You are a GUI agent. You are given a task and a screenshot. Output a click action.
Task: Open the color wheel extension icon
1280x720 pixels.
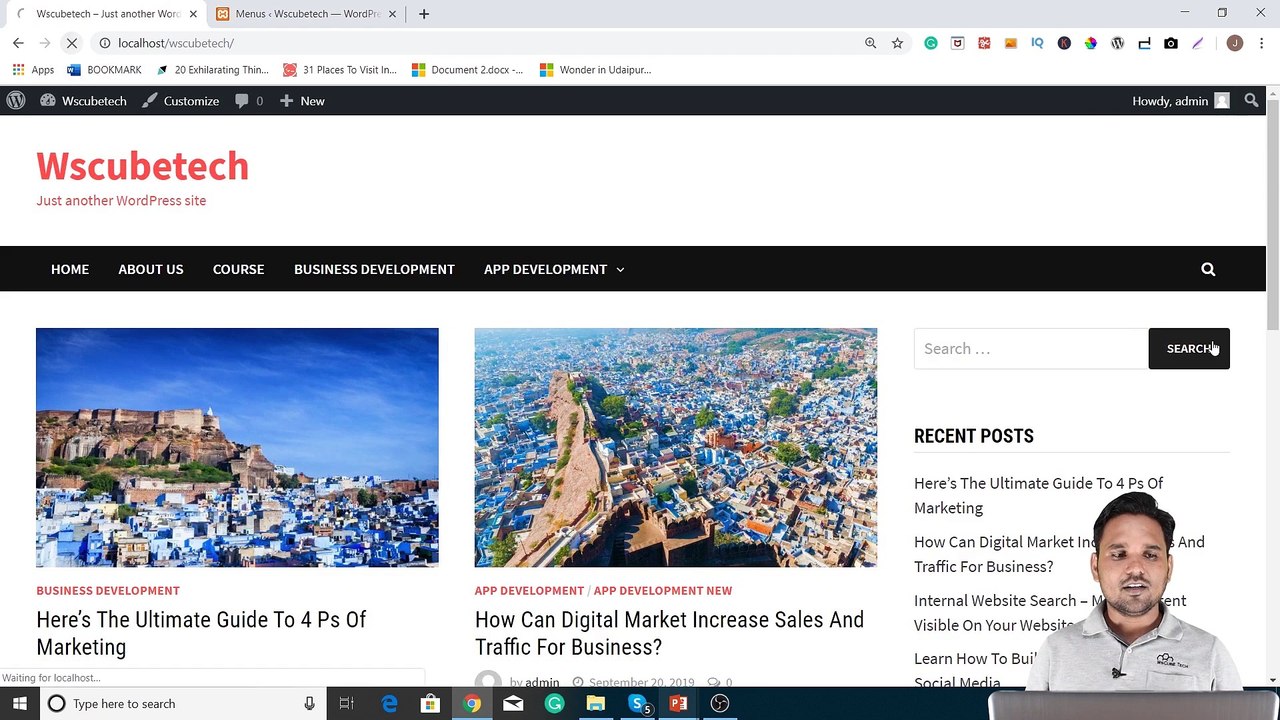[1091, 43]
